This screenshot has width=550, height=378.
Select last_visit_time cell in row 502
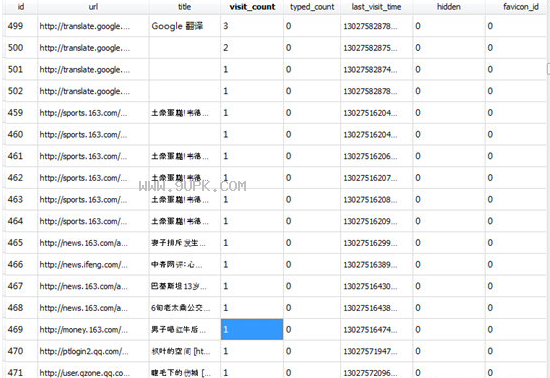pyautogui.click(x=376, y=91)
